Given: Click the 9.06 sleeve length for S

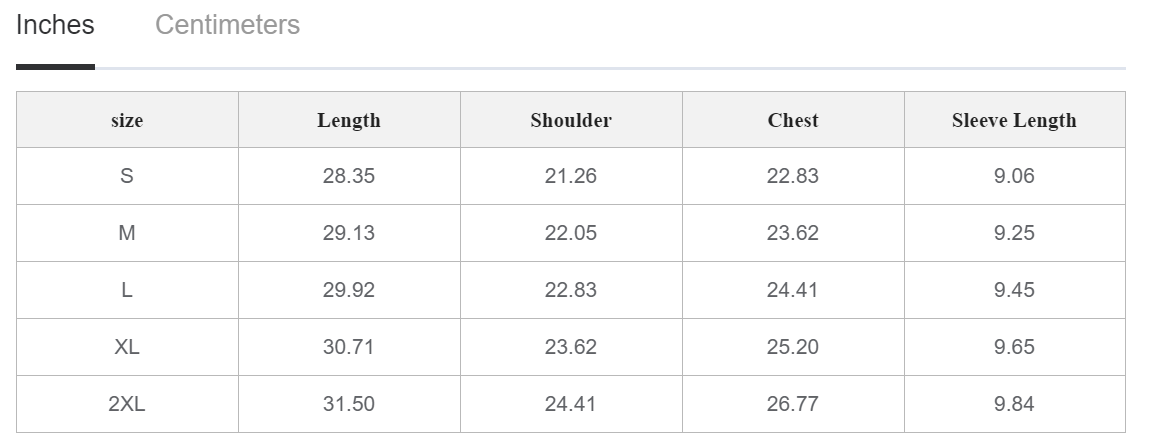Looking at the screenshot, I should point(1014,176).
